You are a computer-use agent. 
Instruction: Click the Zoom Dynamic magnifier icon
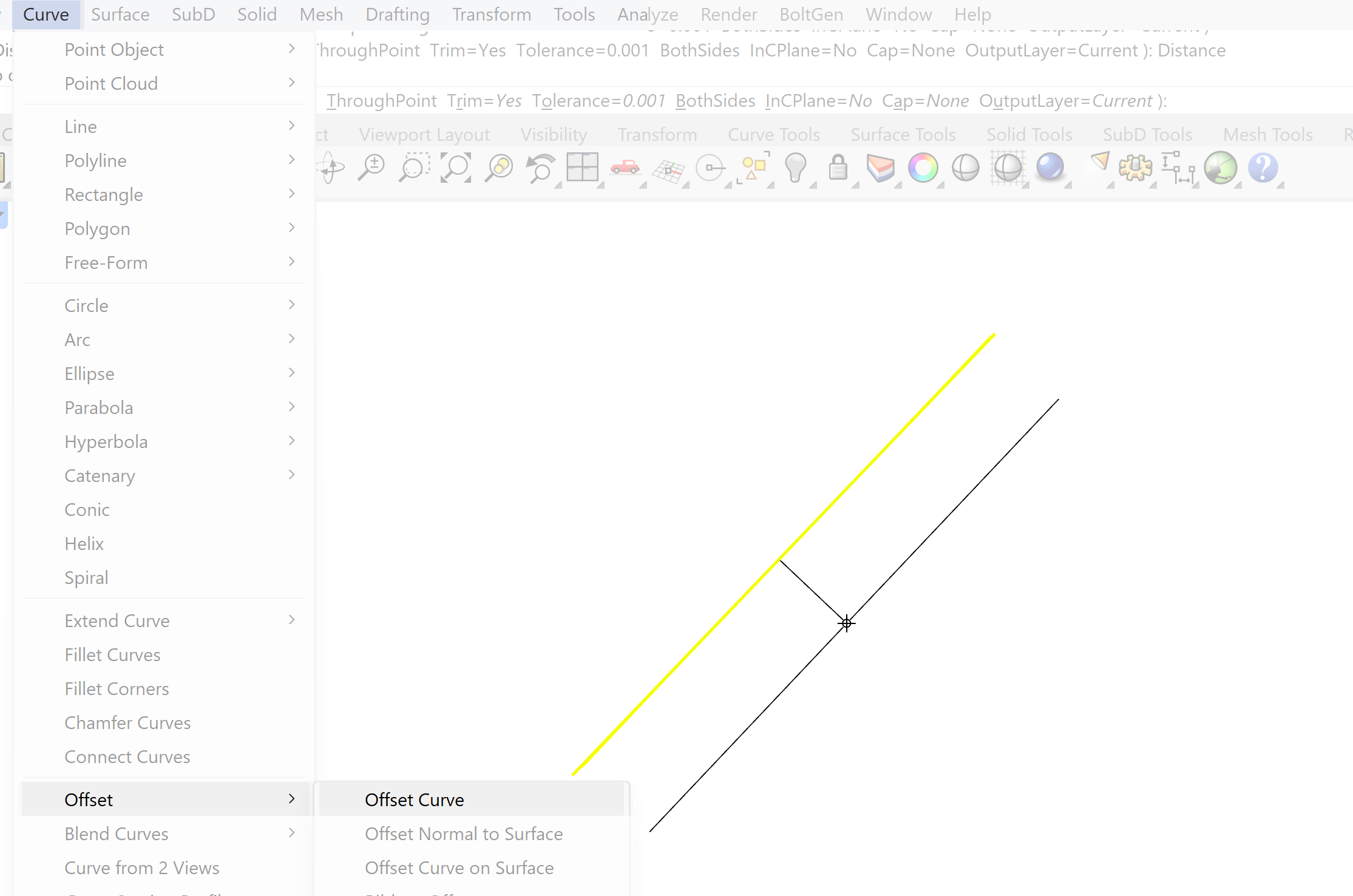point(371,168)
